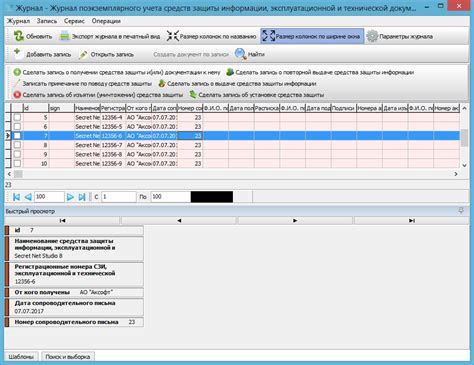The height and width of the screenshot is (365, 474).
Task: Click Экспорт журнала в печатный вид icon
Action: 64,36
